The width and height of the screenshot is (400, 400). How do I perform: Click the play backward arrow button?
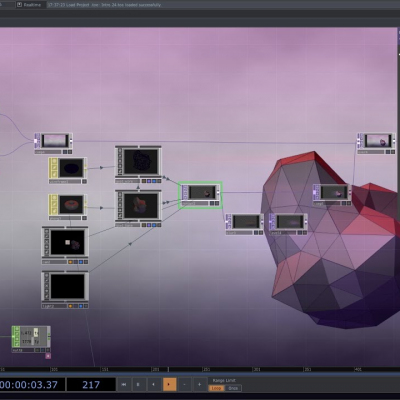153,384
